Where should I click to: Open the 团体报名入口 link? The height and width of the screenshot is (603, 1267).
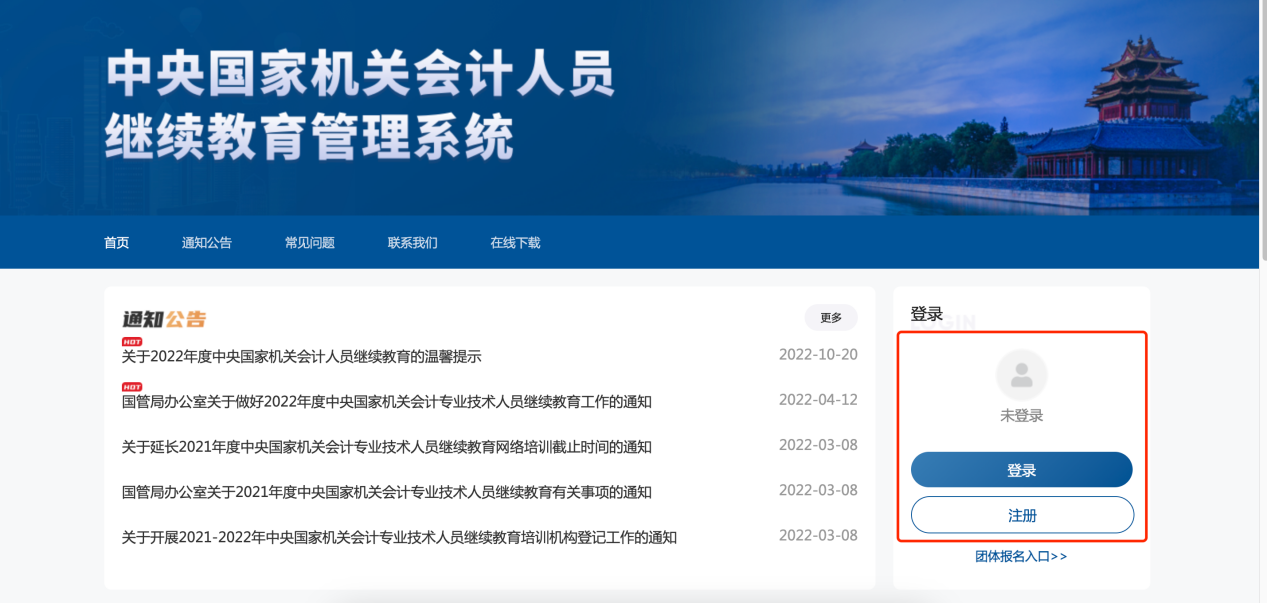[1022, 555]
